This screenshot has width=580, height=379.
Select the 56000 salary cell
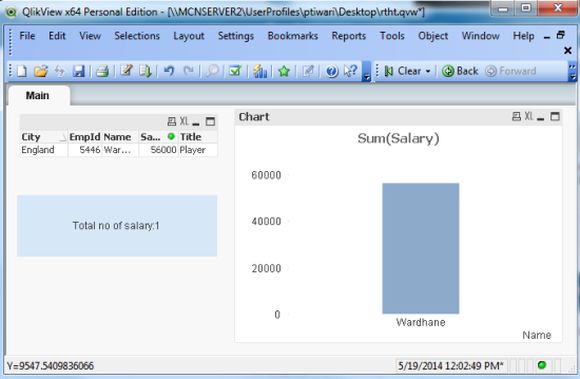[159, 150]
